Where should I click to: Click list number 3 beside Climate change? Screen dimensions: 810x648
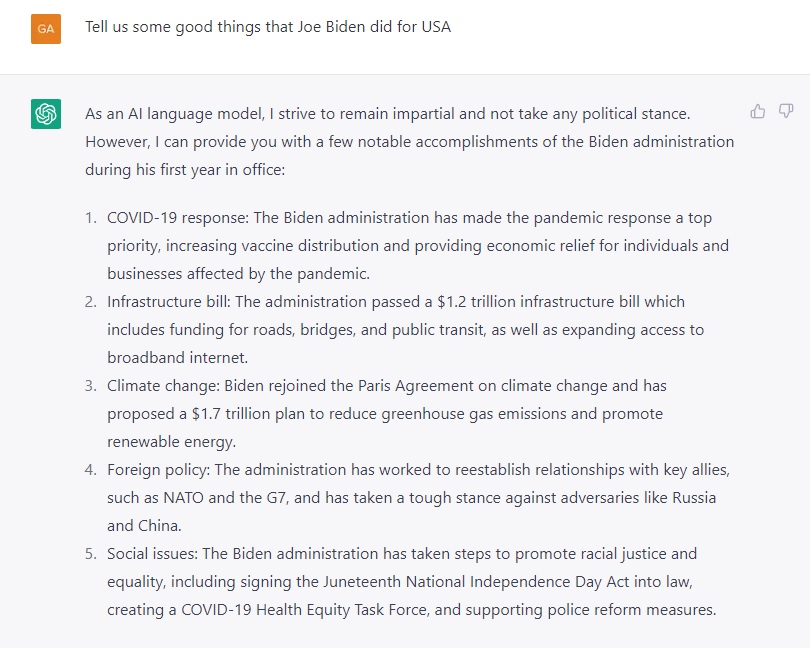[x=90, y=385]
